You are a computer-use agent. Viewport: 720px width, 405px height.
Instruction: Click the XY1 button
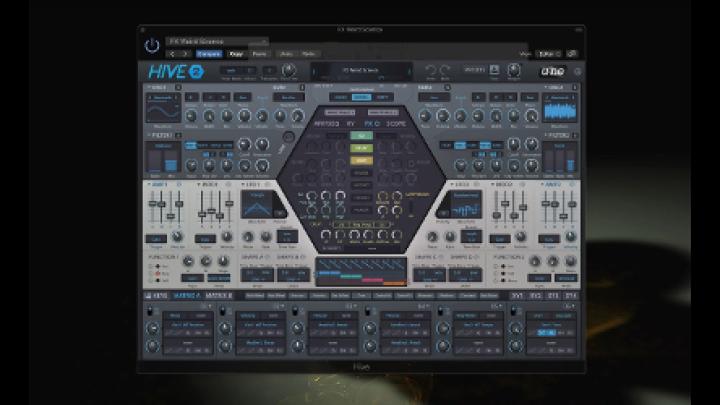(518, 295)
